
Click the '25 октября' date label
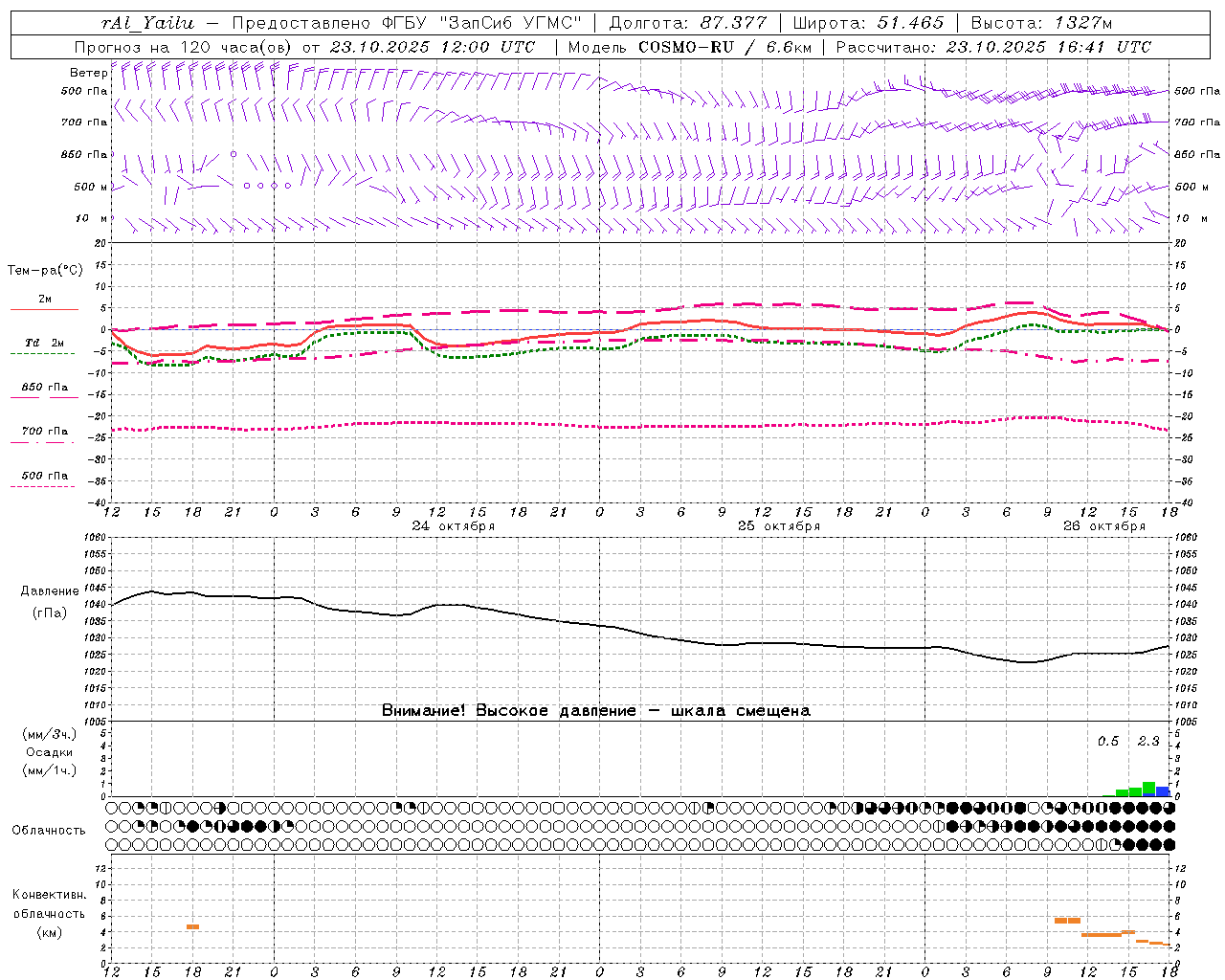pos(779,526)
